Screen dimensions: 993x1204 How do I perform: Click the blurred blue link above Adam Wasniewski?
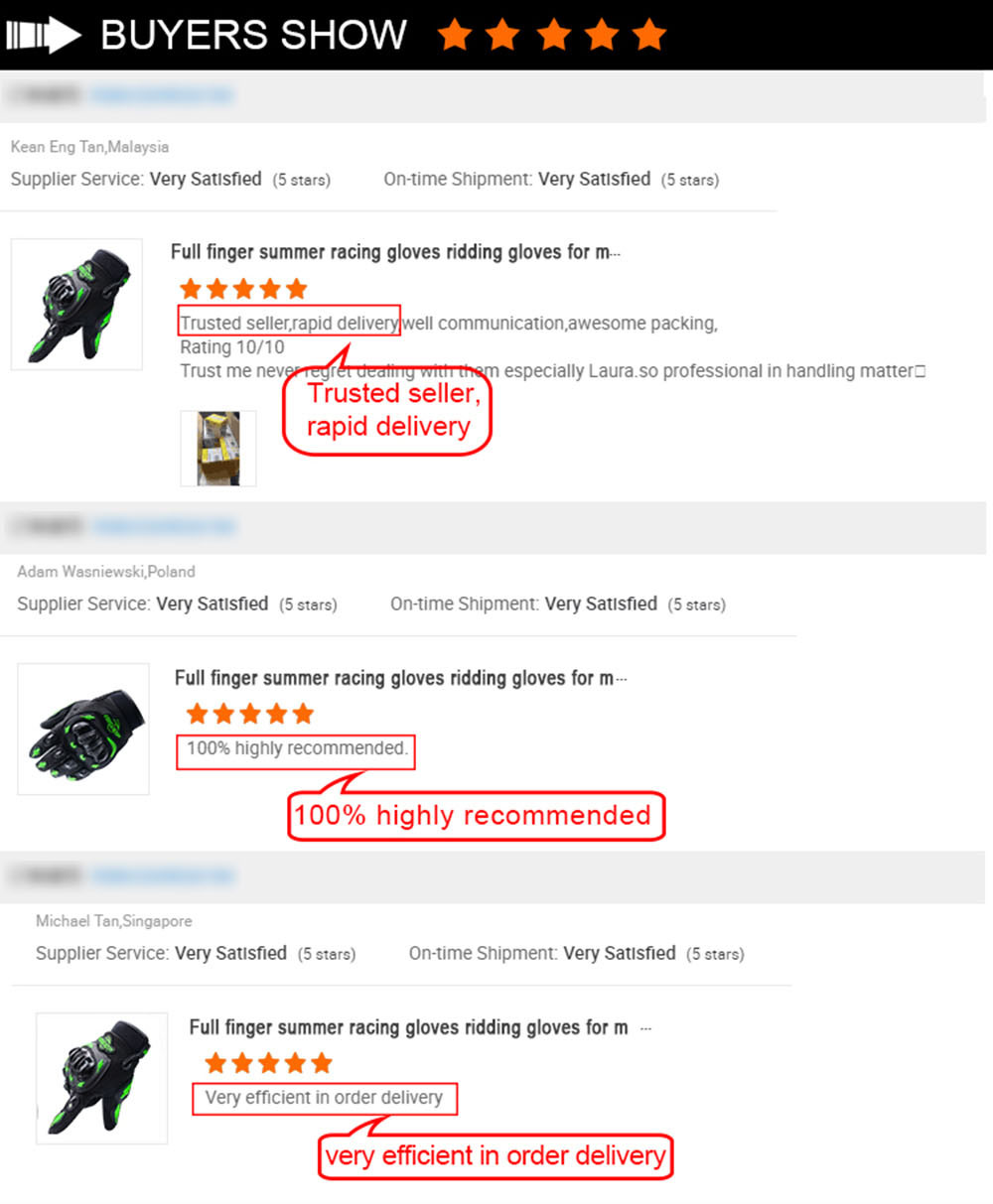coord(164,526)
